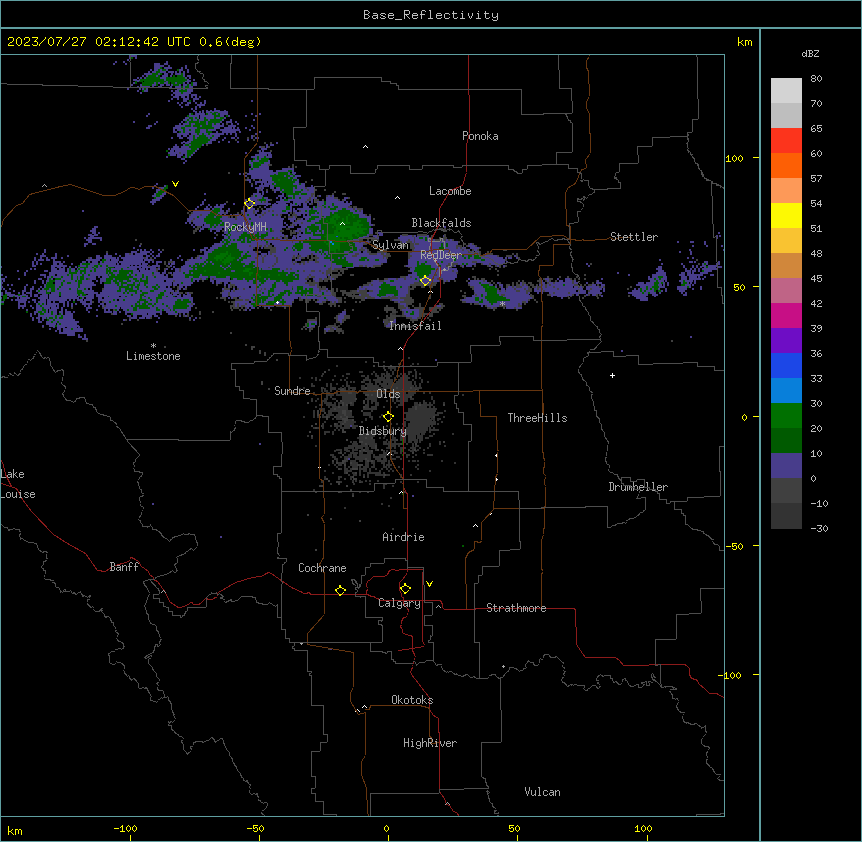
Task: Click the yellow diamond marker below RedDeer
Action: point(426,281)
